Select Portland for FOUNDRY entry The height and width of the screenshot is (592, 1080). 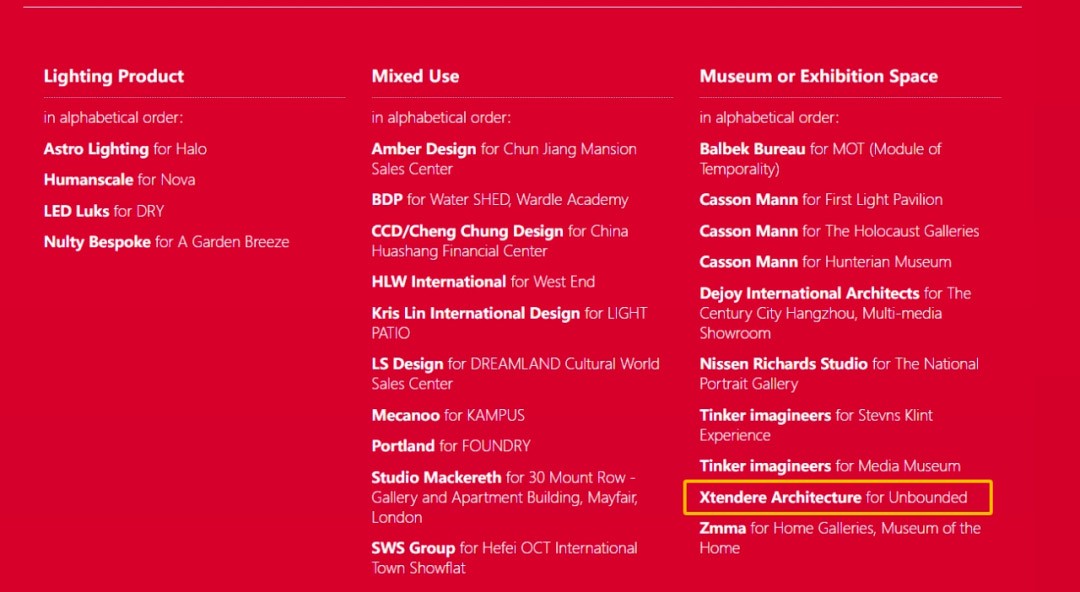(450, 446)
